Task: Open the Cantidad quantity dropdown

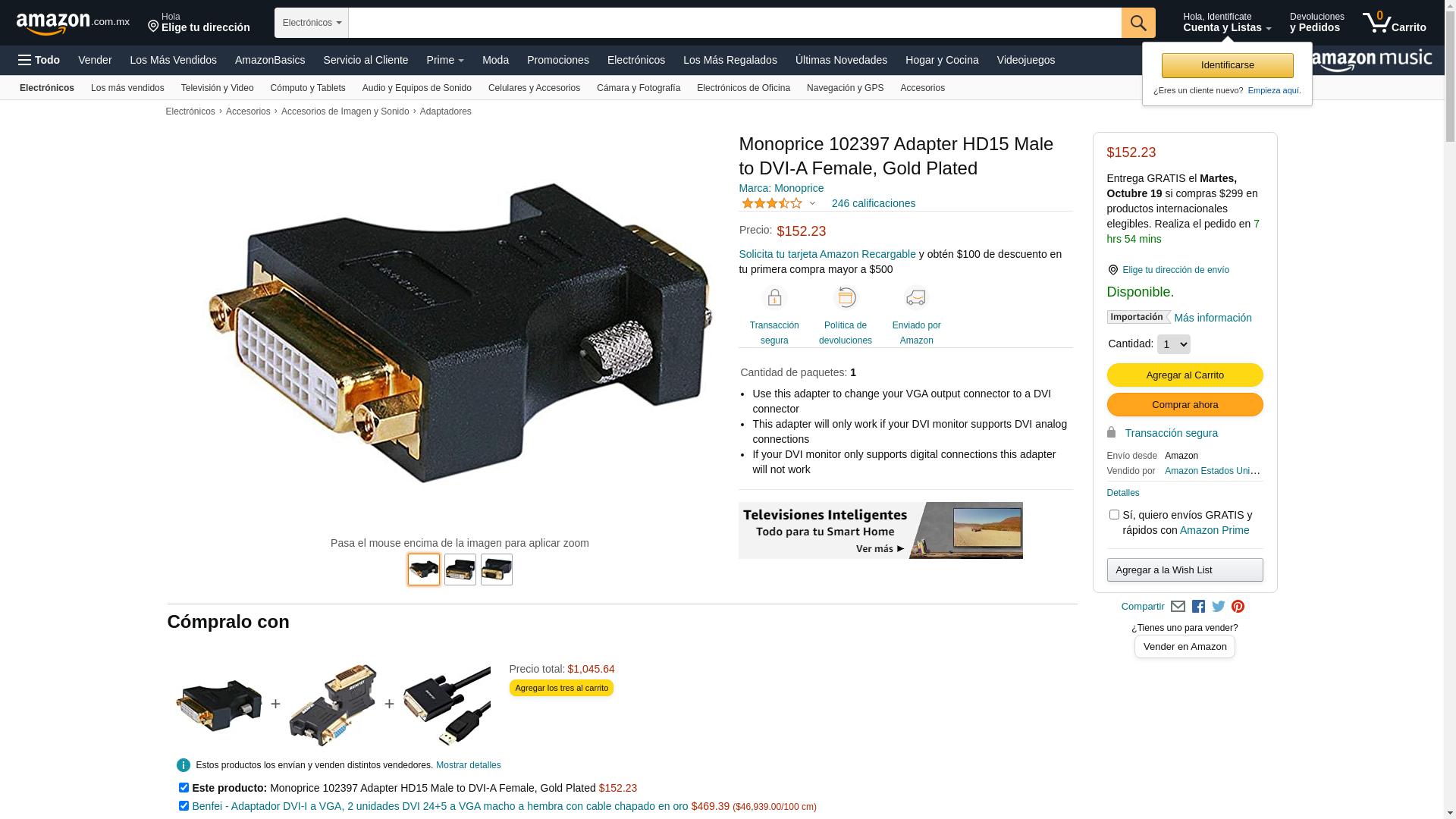Action: [x=1173, y=344]
